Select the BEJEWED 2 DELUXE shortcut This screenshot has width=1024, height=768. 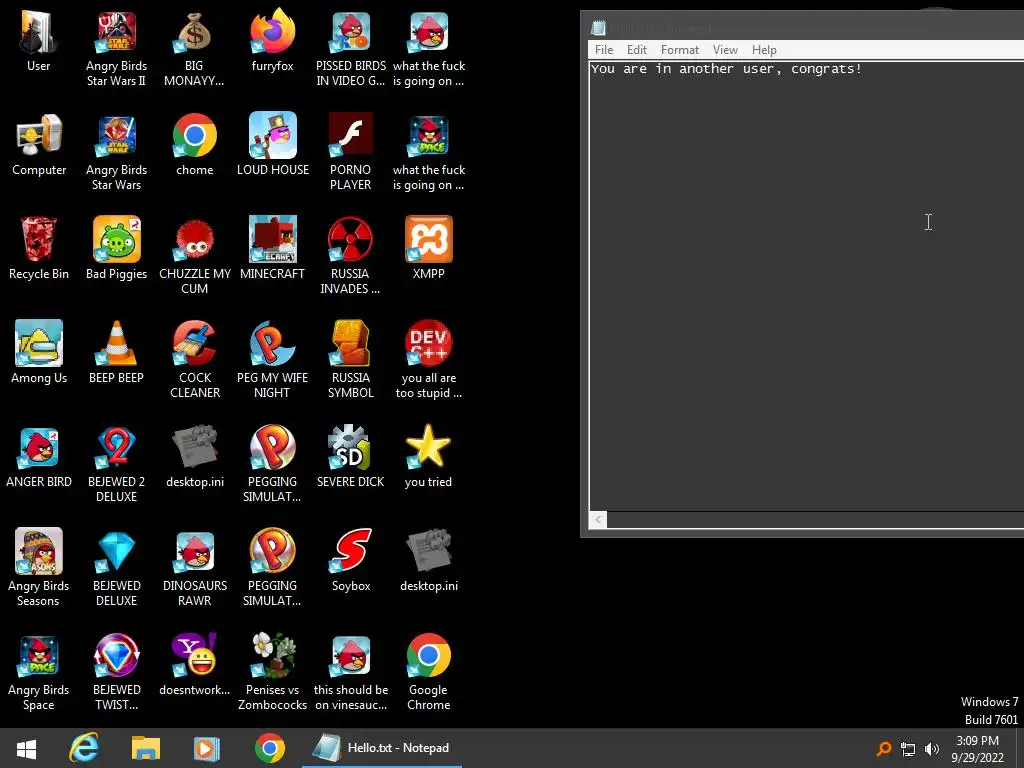116,464
